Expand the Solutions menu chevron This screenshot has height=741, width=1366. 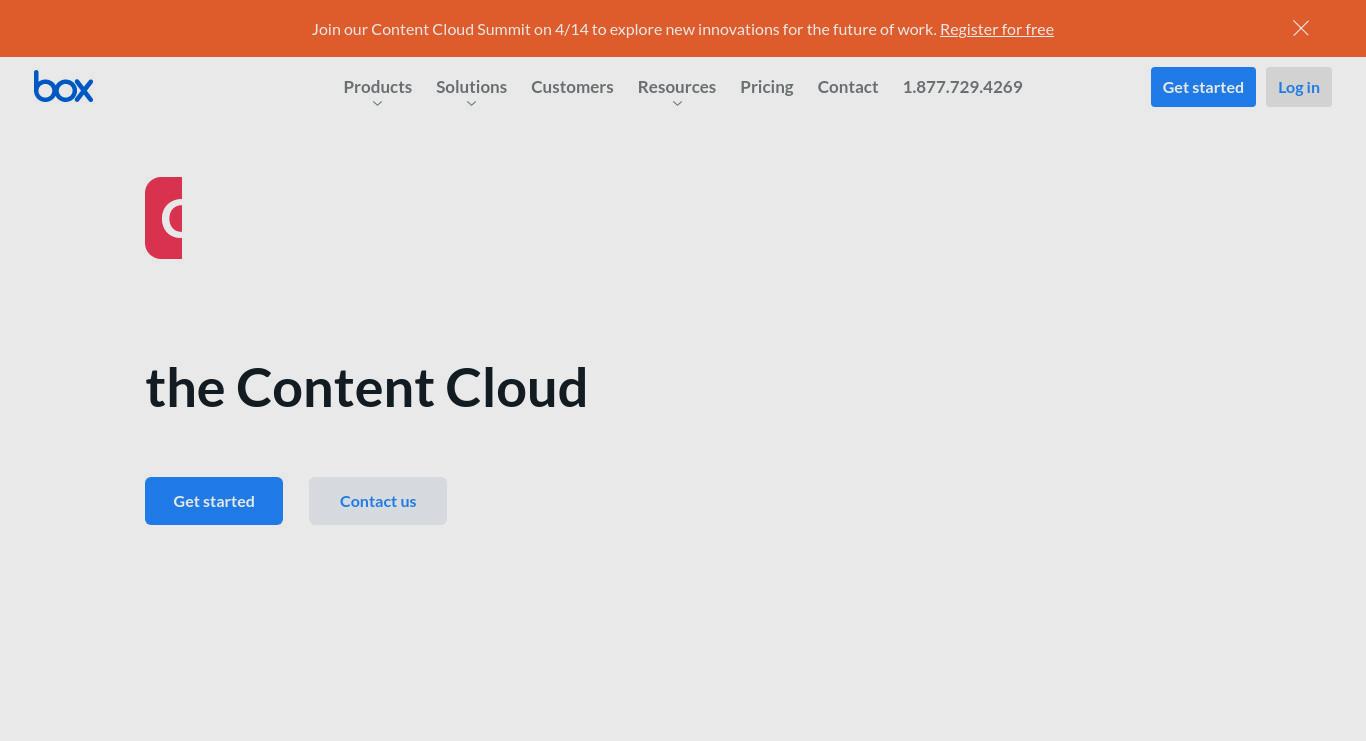pos(471,104)
